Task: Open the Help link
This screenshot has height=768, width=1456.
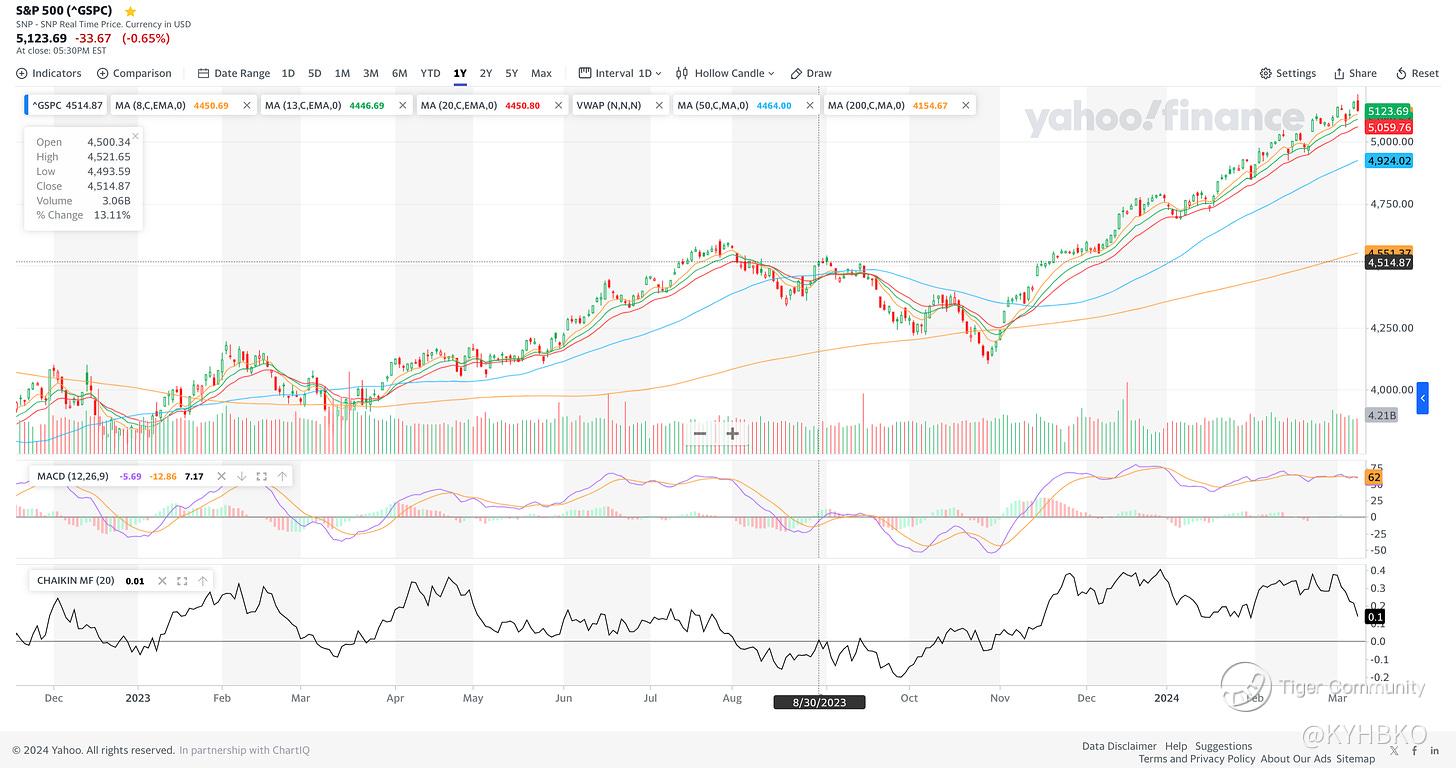Action: pos(1176,746)
